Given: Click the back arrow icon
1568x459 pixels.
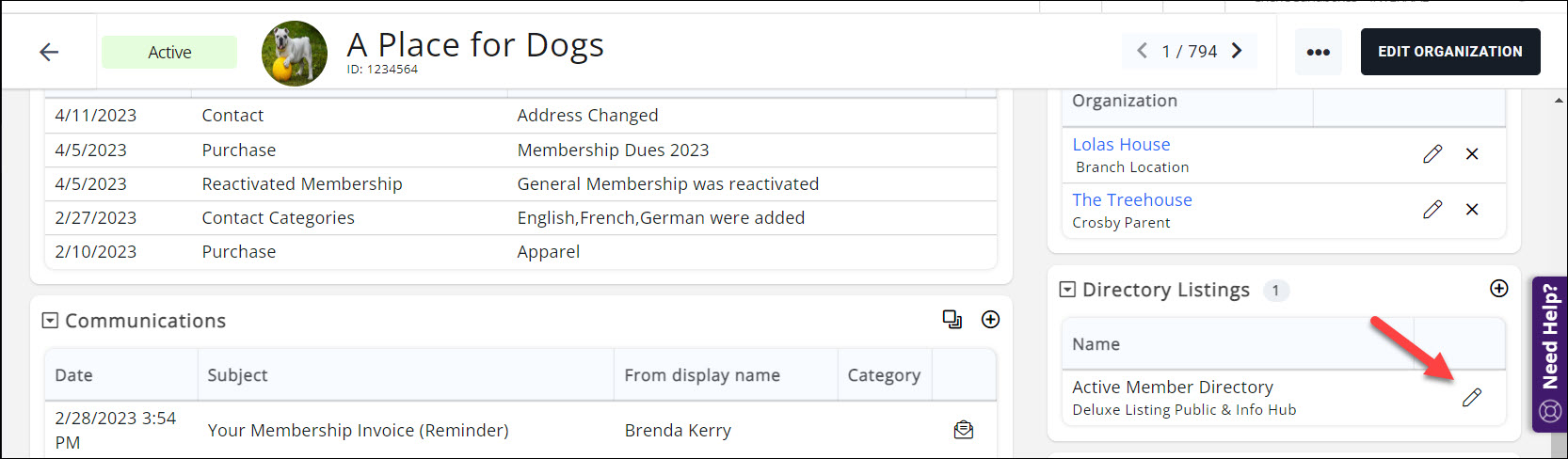Looking at the screenshot, I should coord(49,53).
